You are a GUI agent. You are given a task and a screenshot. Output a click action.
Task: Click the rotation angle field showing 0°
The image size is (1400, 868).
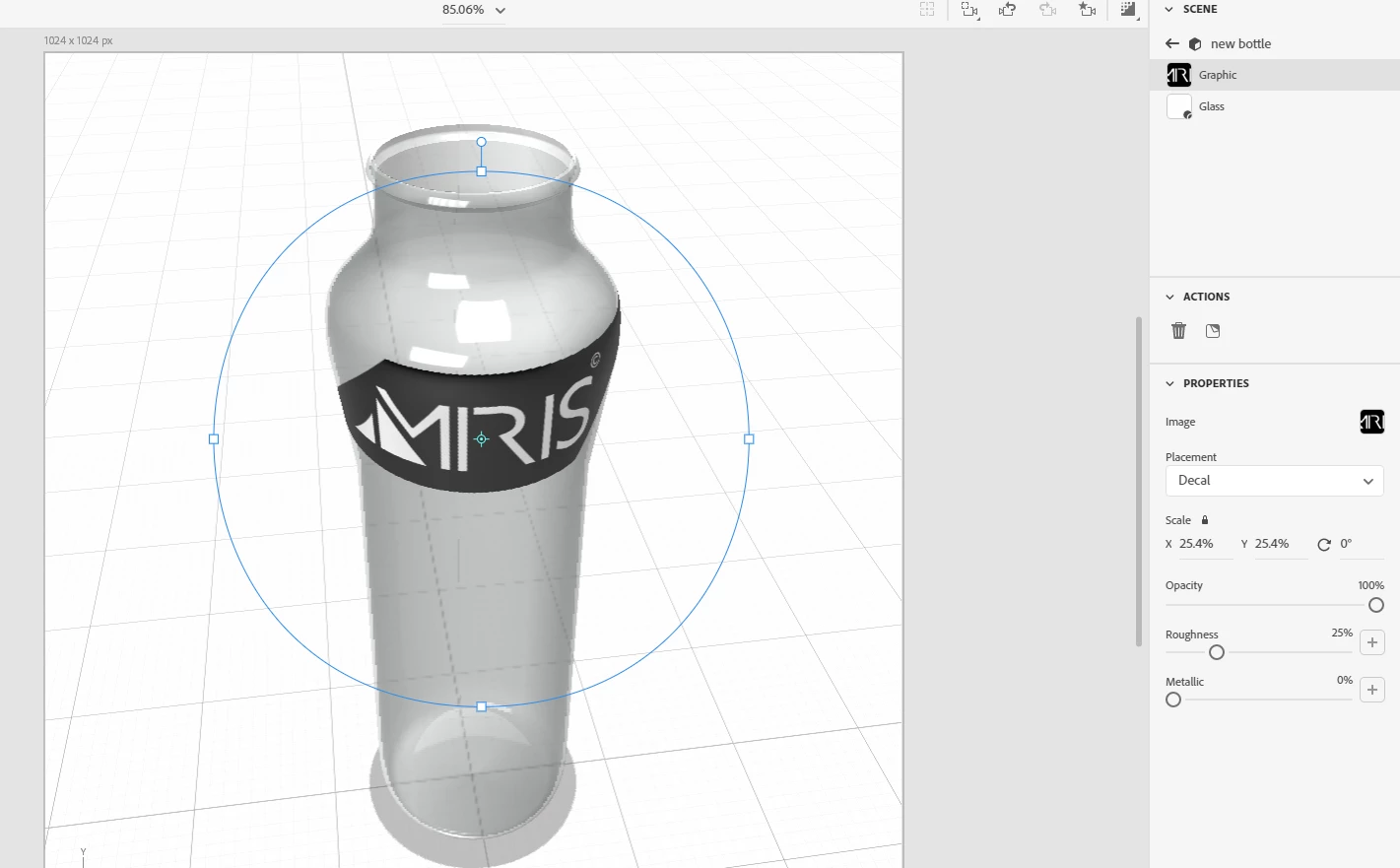(1361, 544)
